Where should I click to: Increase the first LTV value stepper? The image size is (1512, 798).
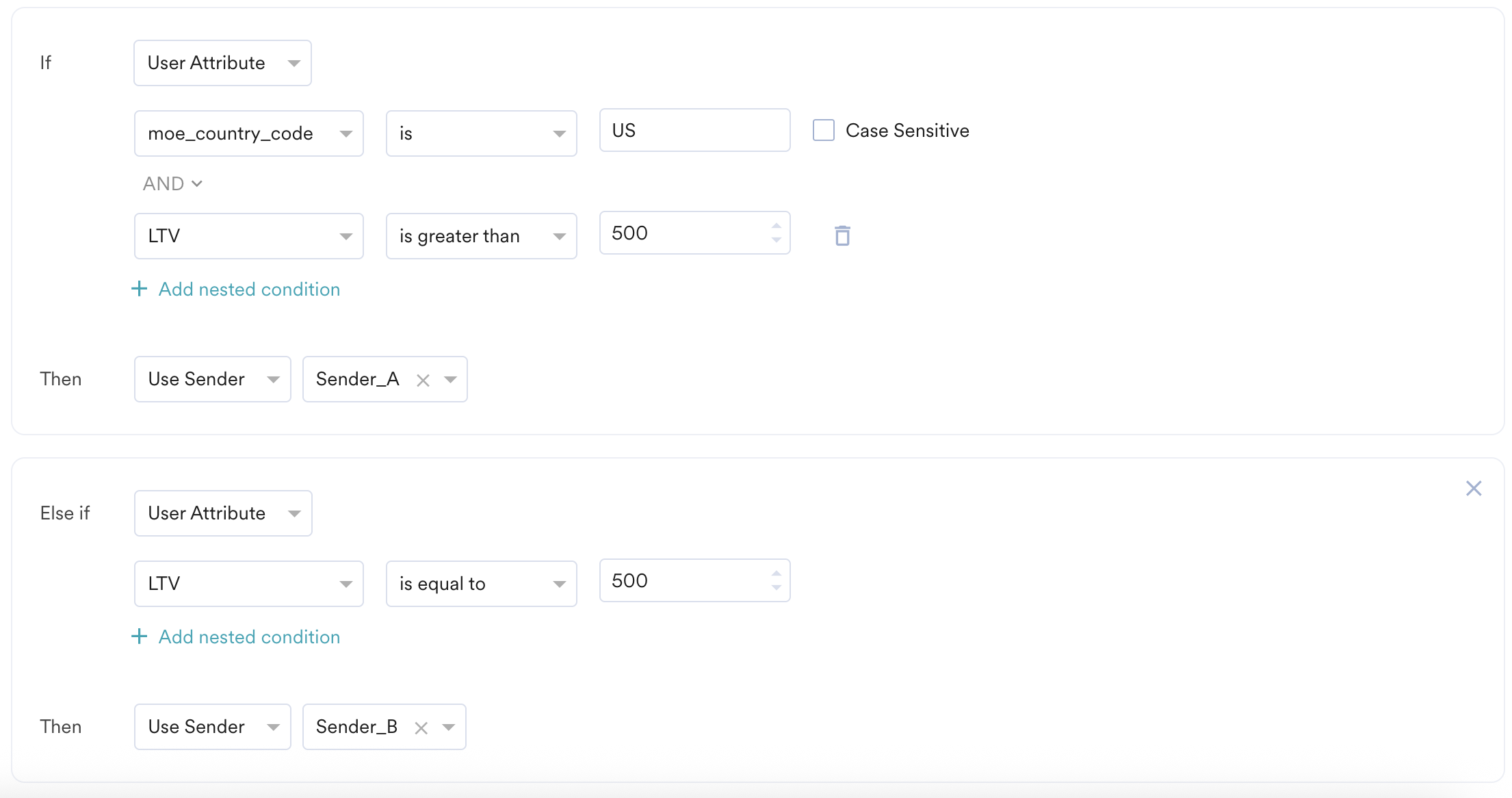pyautogui.click(x=776, y=226)
